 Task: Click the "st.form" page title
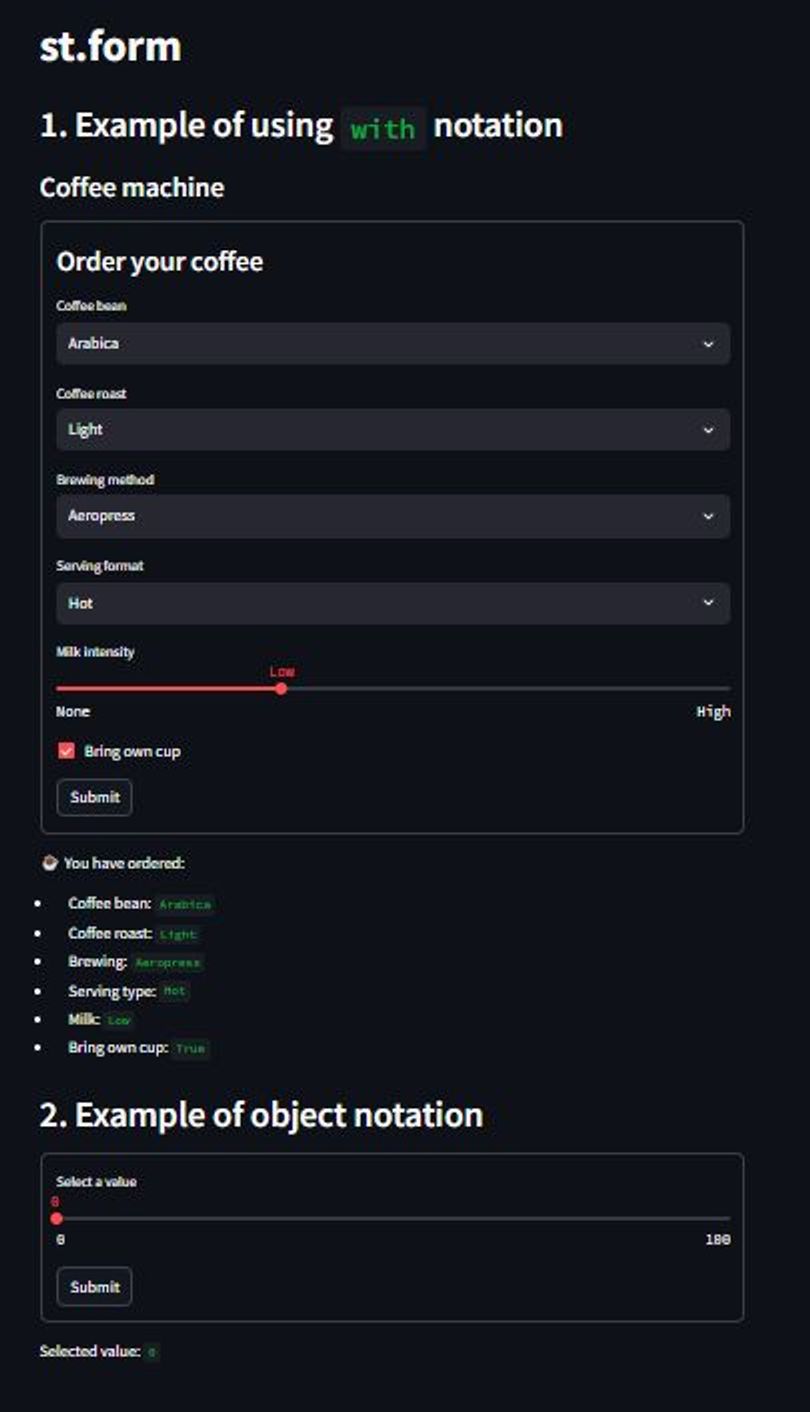pos(110,47)
